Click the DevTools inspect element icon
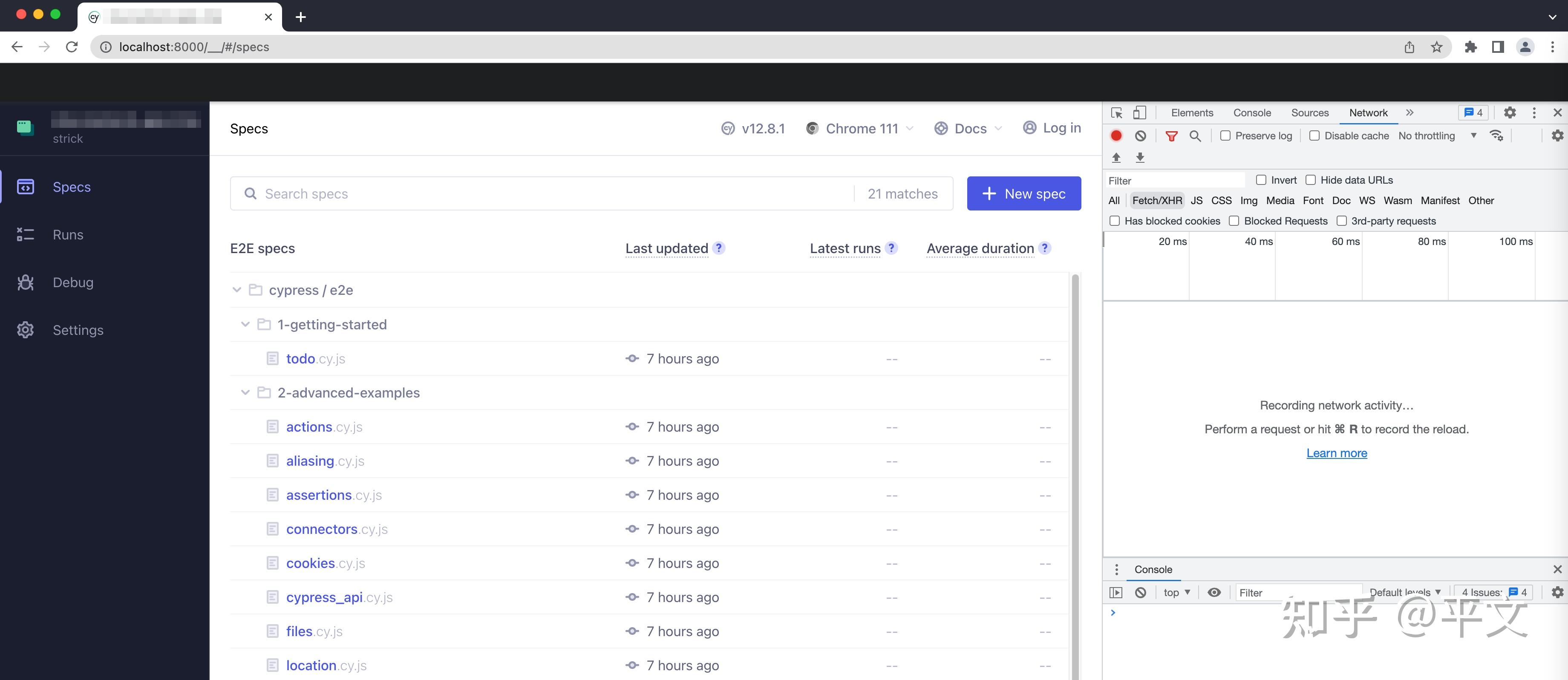The image size is (1568, 680). click(x=1116, y=112)
